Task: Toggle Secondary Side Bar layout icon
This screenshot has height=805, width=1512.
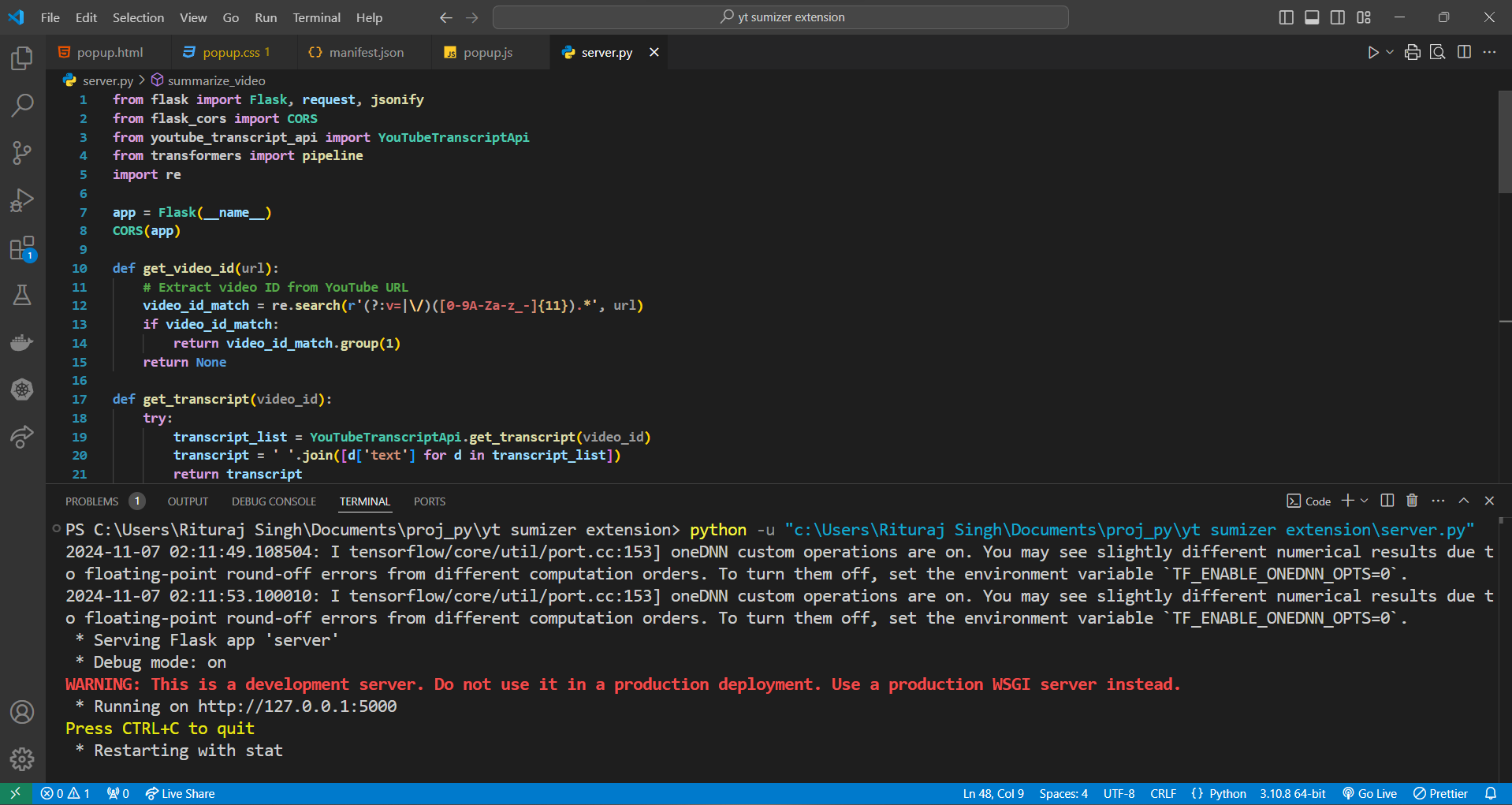Action: pos(1338,17)
